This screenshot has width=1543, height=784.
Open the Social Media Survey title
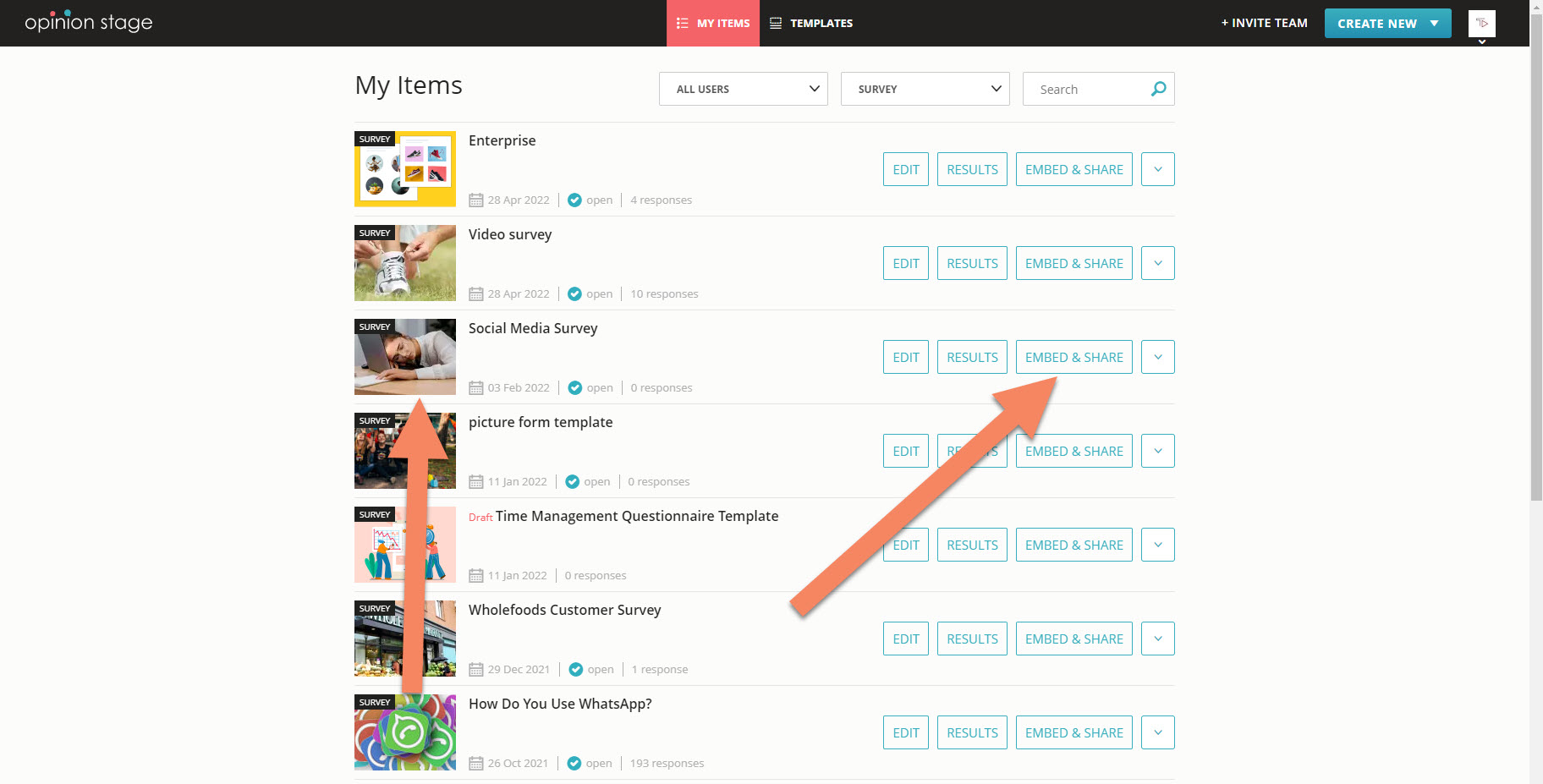pyautogui.click(x=533, y=328)
